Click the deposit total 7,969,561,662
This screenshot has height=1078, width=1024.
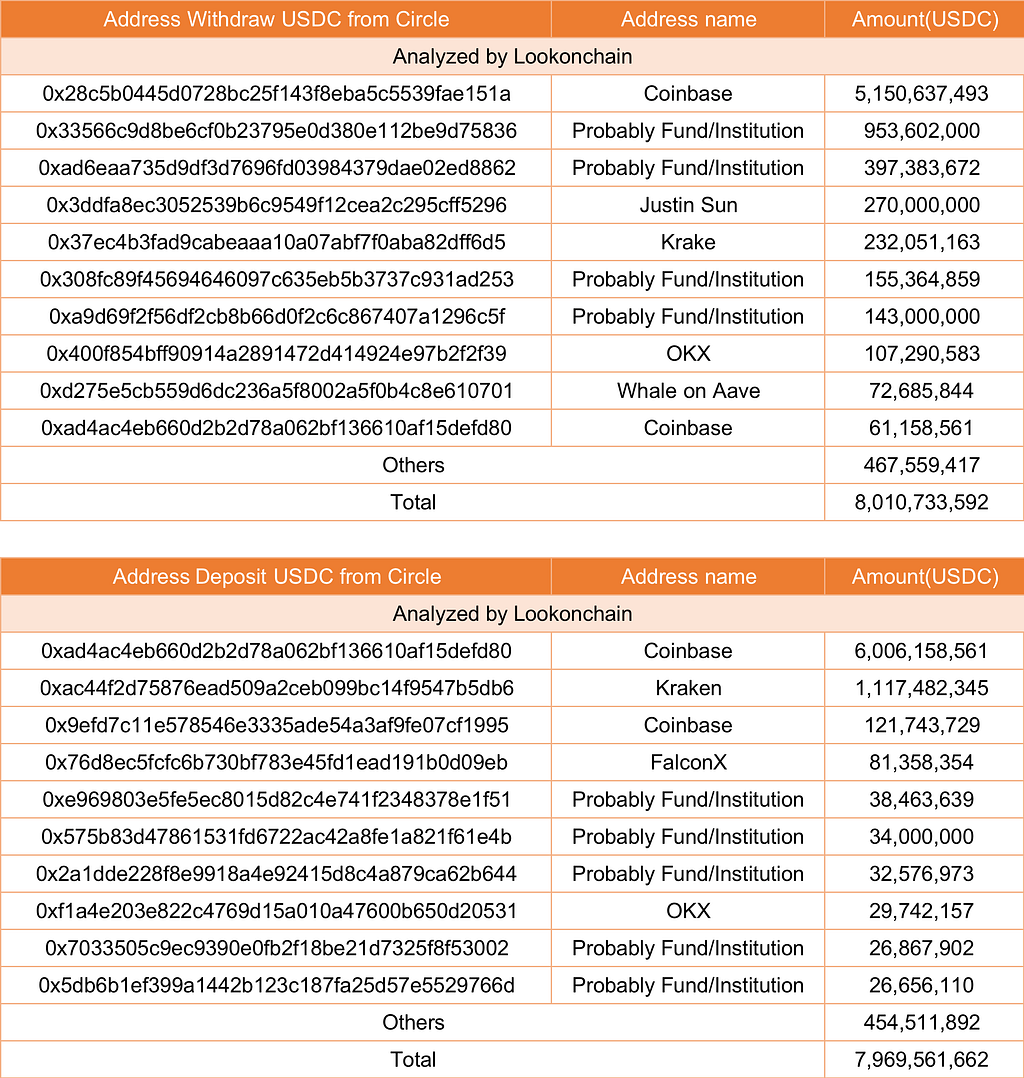[922, 1059]
